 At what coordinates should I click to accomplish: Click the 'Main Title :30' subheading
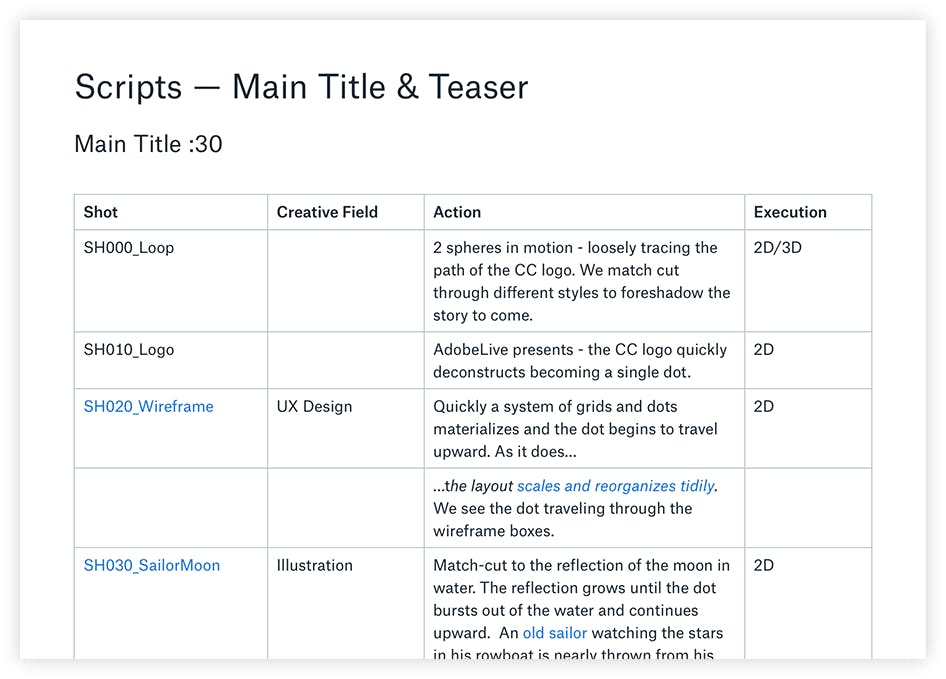[148, 144]
